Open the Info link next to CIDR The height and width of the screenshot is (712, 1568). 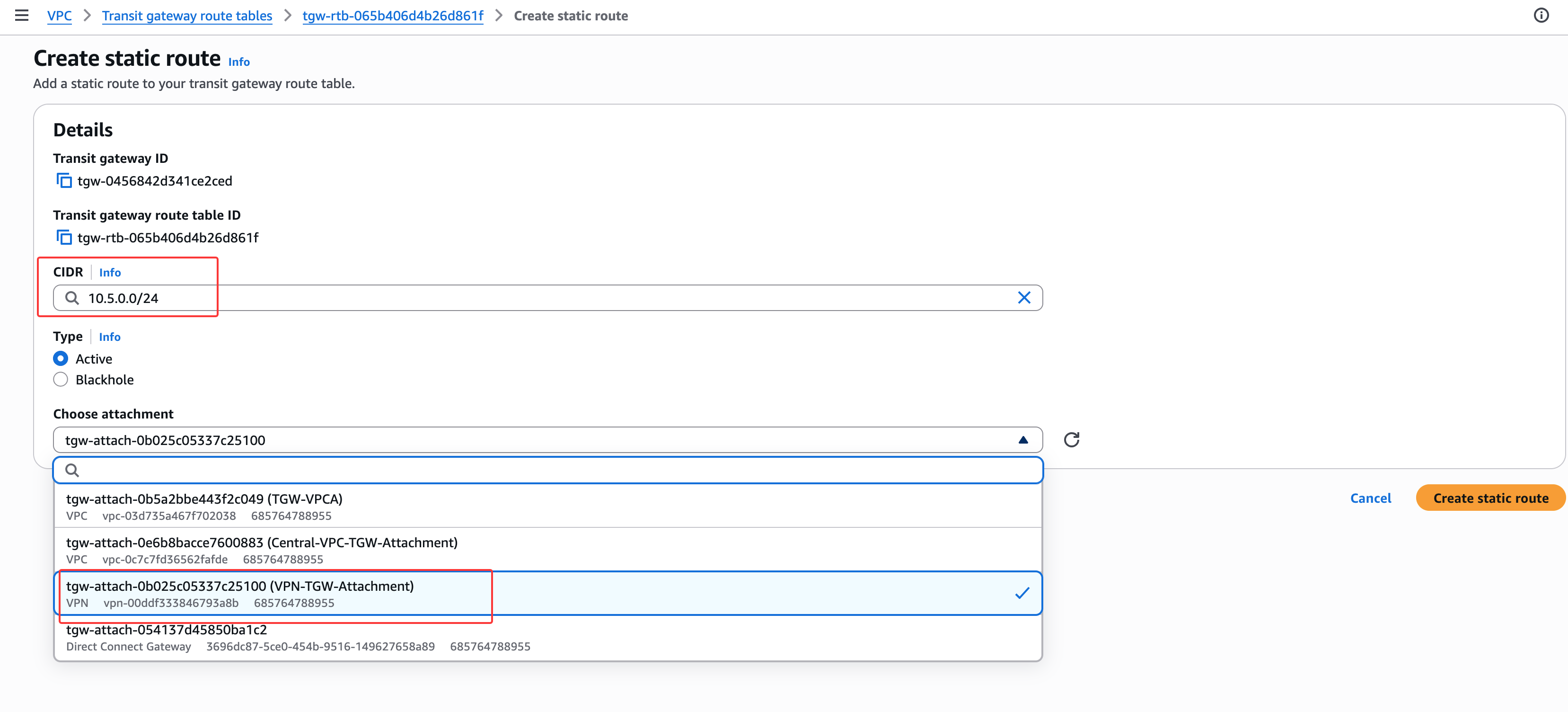[x=110, y=272]
